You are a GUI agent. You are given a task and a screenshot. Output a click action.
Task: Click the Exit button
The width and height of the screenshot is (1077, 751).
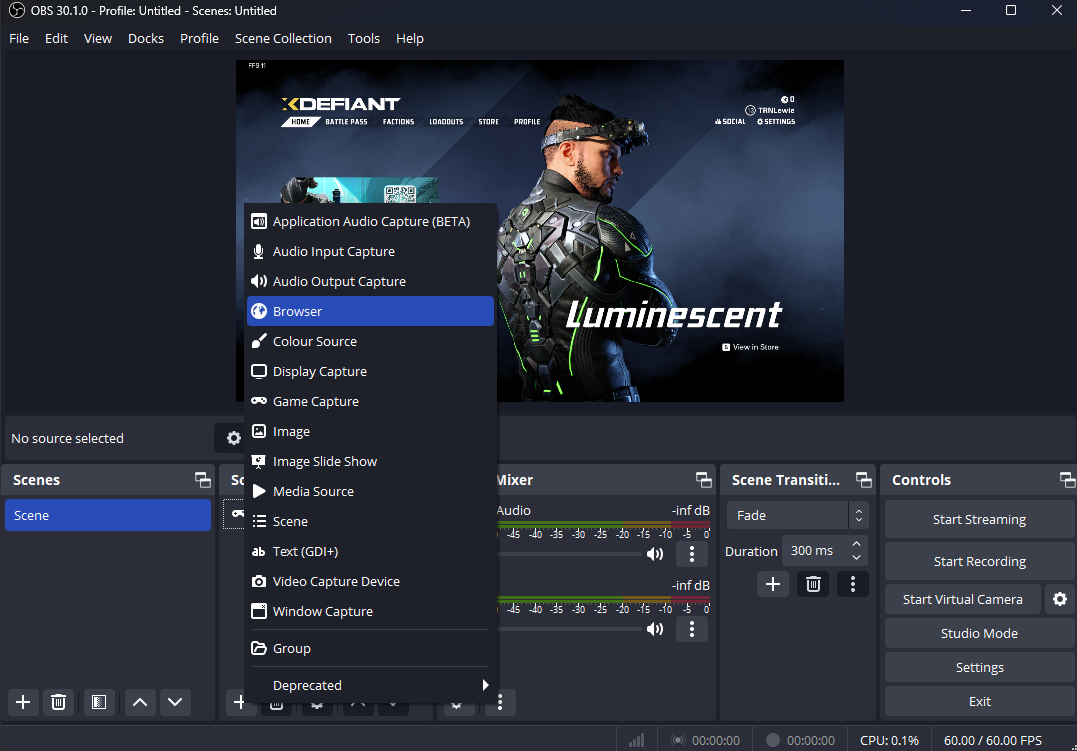tap(979, 702)
